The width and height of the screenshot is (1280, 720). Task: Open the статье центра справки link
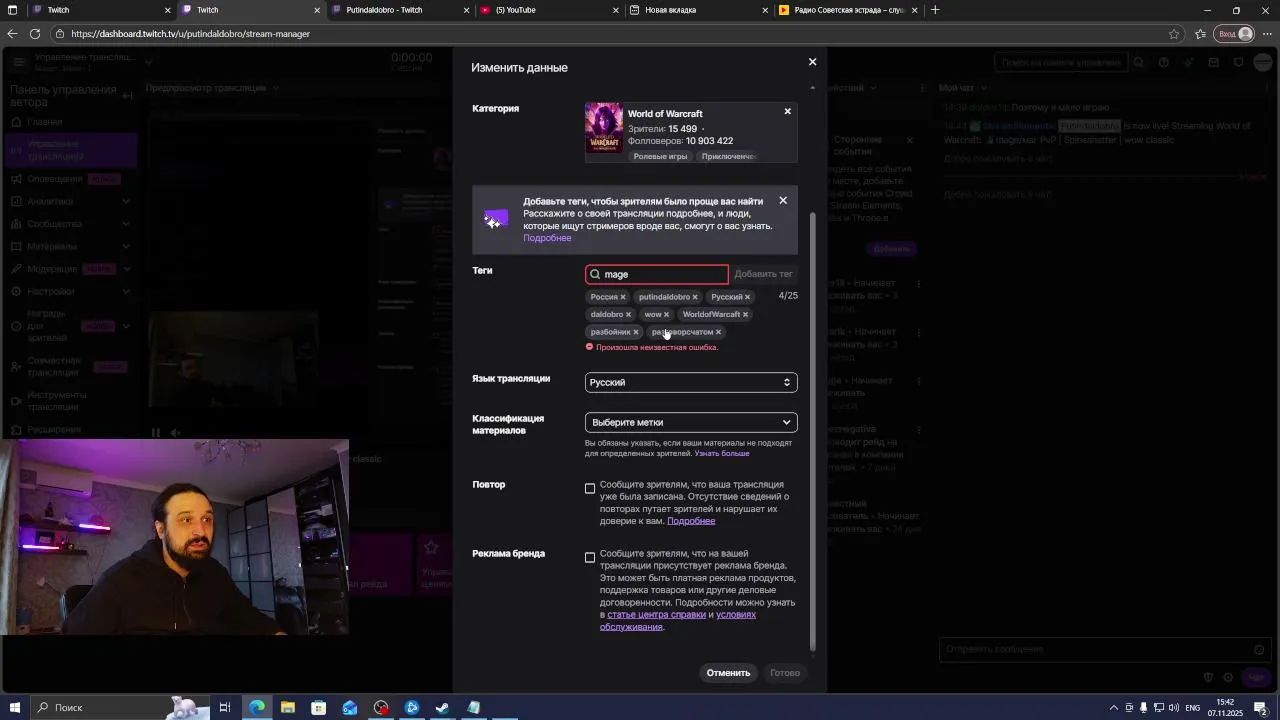[x=656, y=615]
